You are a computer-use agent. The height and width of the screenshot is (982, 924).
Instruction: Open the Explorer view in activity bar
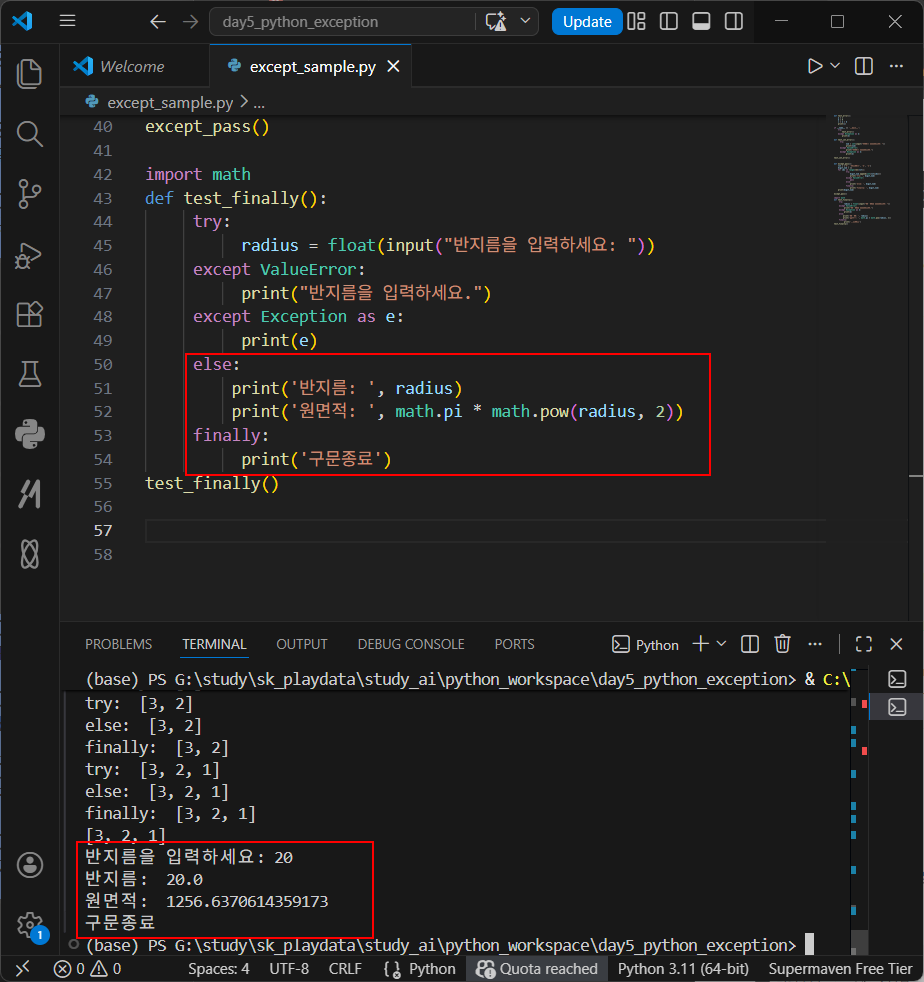click(x=29, y=74)
